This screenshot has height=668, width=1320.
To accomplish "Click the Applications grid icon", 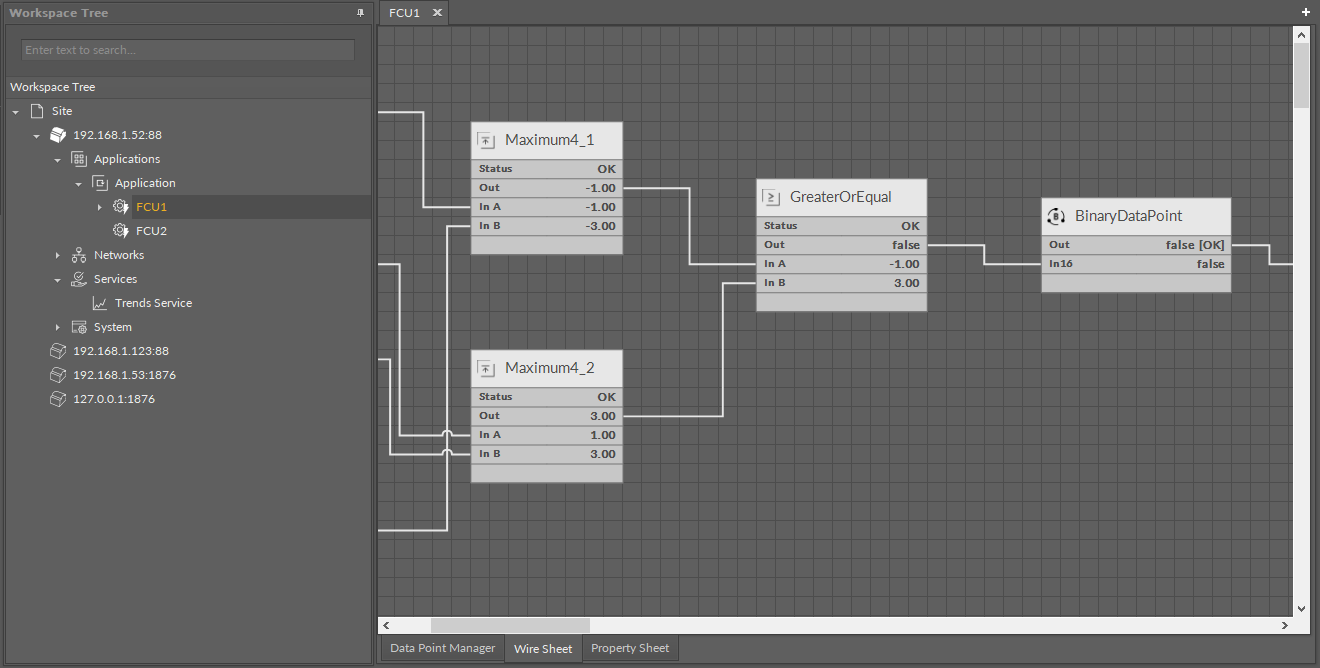I will 78,158.
